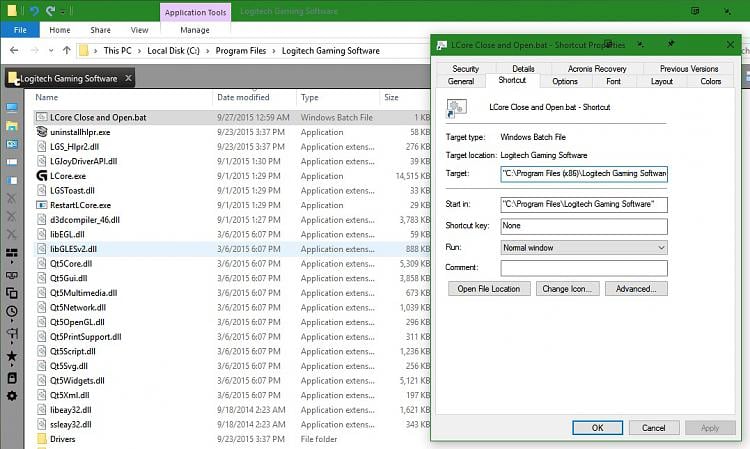750x449 pixels.
Task: Switch to the Layout tab
Action: point(662,81)
